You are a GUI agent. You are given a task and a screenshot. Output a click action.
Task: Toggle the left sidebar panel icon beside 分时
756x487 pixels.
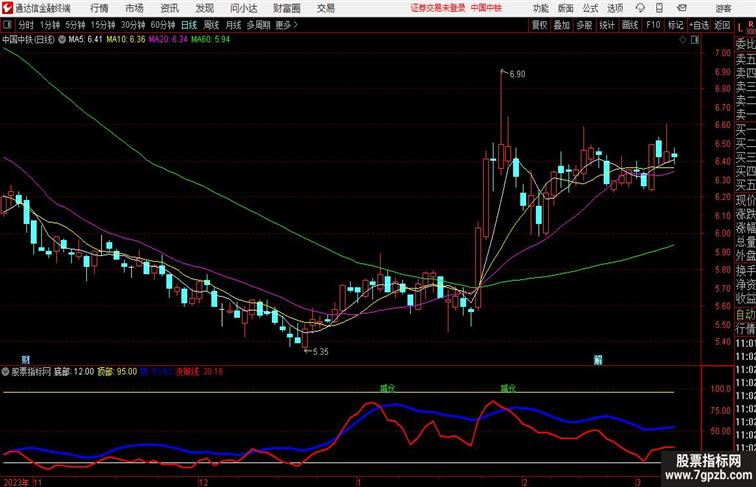pyautogui.click(x=7, y=25)
